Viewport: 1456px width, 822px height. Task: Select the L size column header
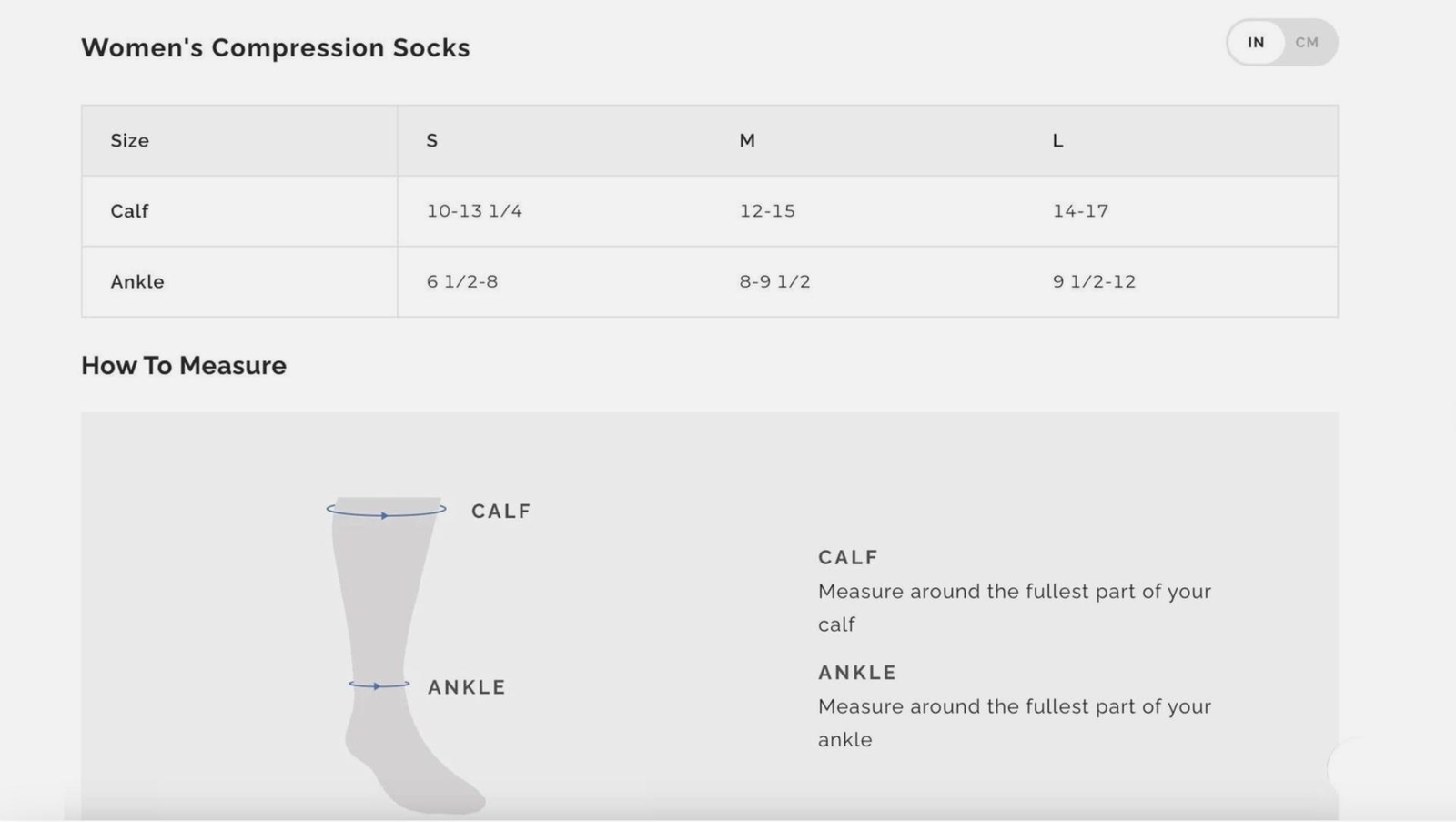[1057, 141]
